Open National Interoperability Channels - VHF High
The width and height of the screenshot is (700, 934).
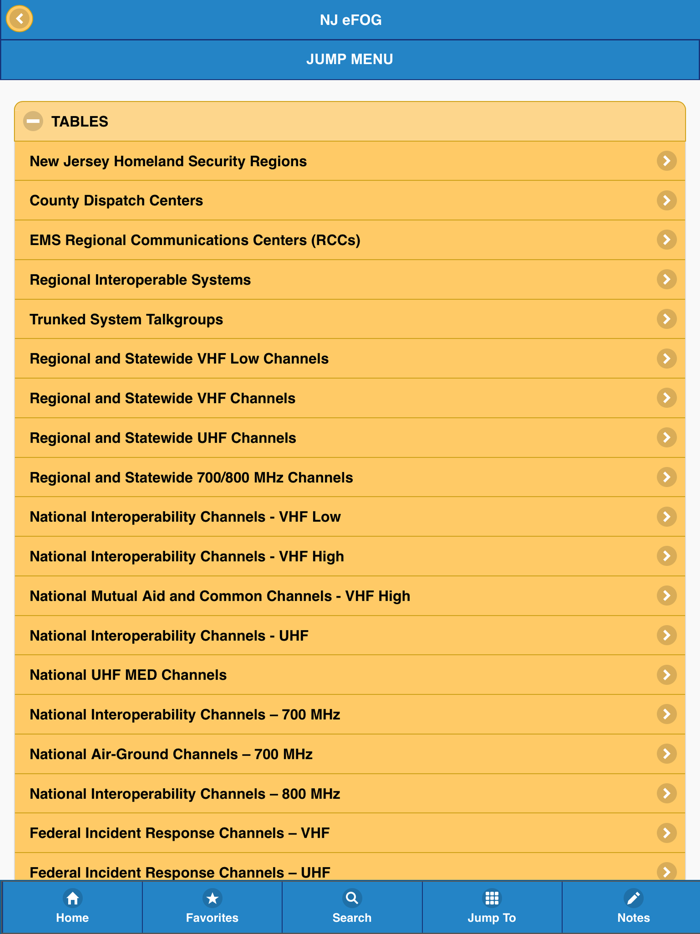pyautogui.click(x=350, y=556)
